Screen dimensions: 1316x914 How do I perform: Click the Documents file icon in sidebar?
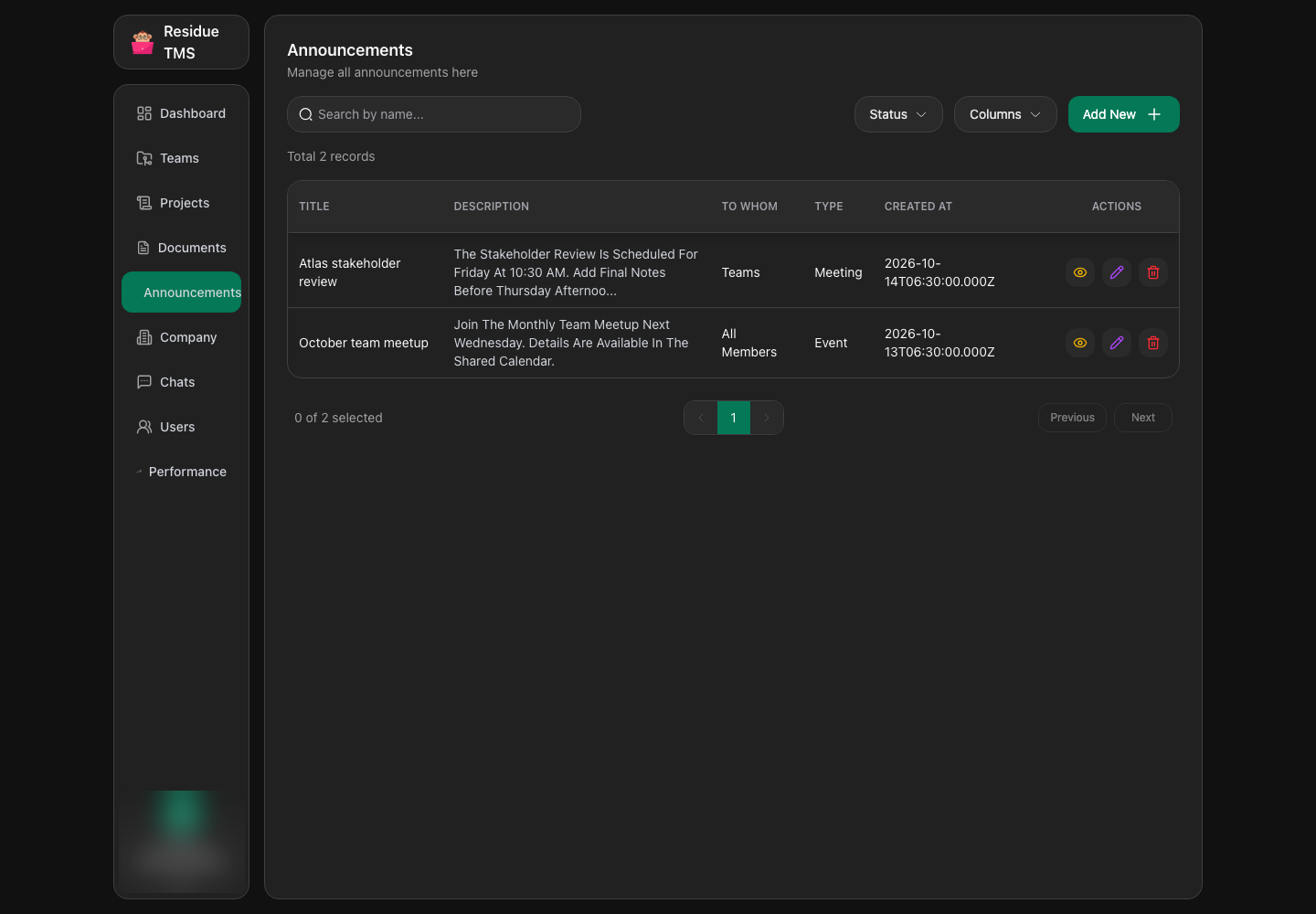click(143, 248)
